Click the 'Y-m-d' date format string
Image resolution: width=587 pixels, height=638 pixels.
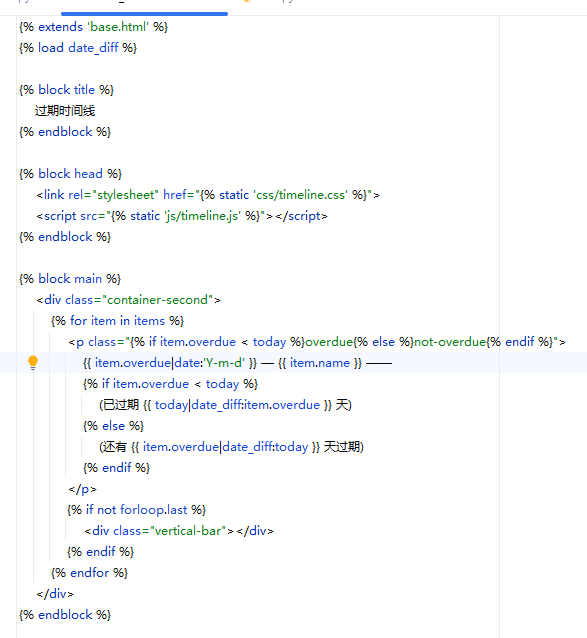coord(224,363)
